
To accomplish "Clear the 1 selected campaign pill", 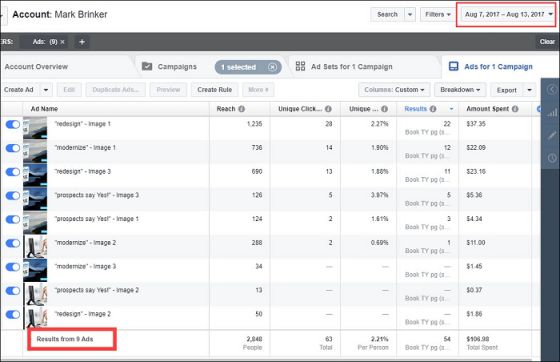I will pyautogui.click(x=272, y=67).
